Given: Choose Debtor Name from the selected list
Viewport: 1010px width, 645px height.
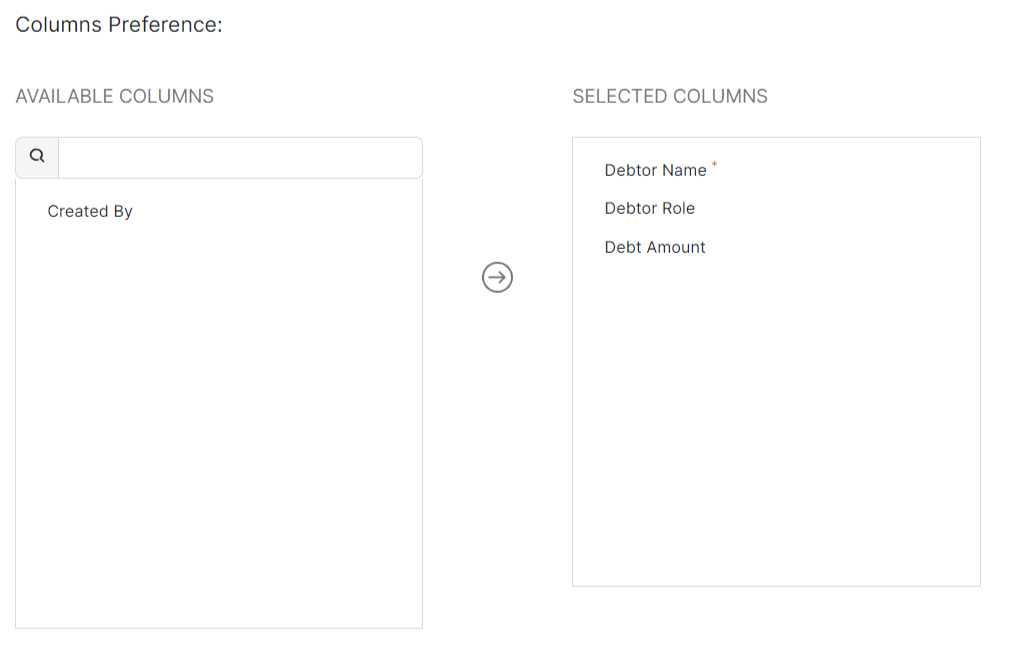Looking at the screenshot, I should [654, 170].
